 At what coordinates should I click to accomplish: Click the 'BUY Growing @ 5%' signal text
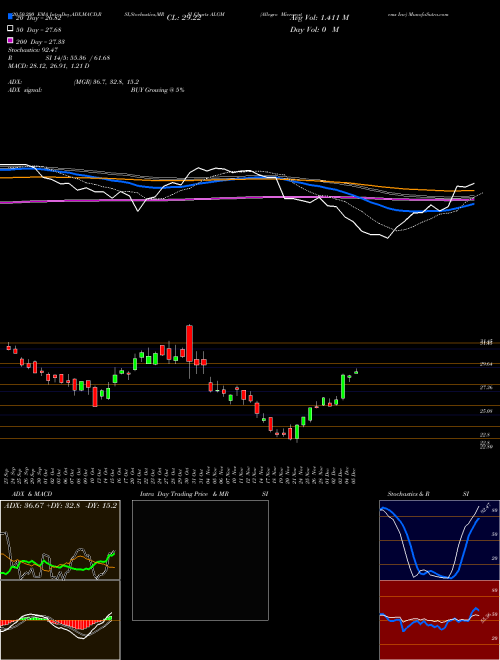157,90
